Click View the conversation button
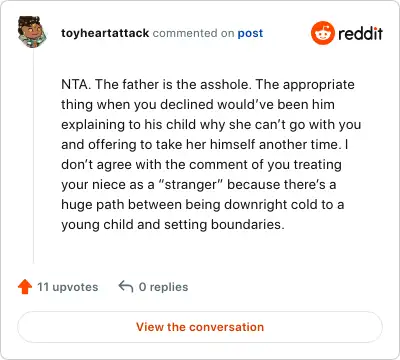400x360 pixels. coord(200,327)
